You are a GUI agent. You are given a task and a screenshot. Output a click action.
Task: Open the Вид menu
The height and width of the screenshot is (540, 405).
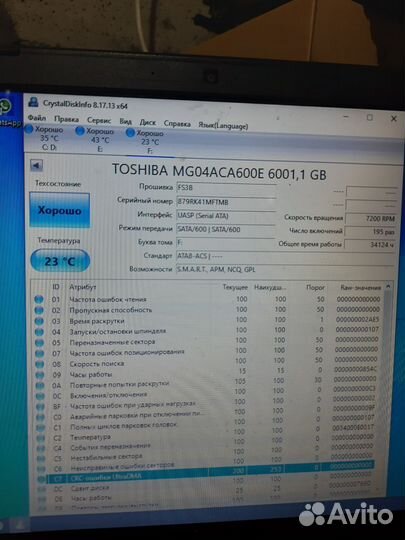(x=126, y=121)
